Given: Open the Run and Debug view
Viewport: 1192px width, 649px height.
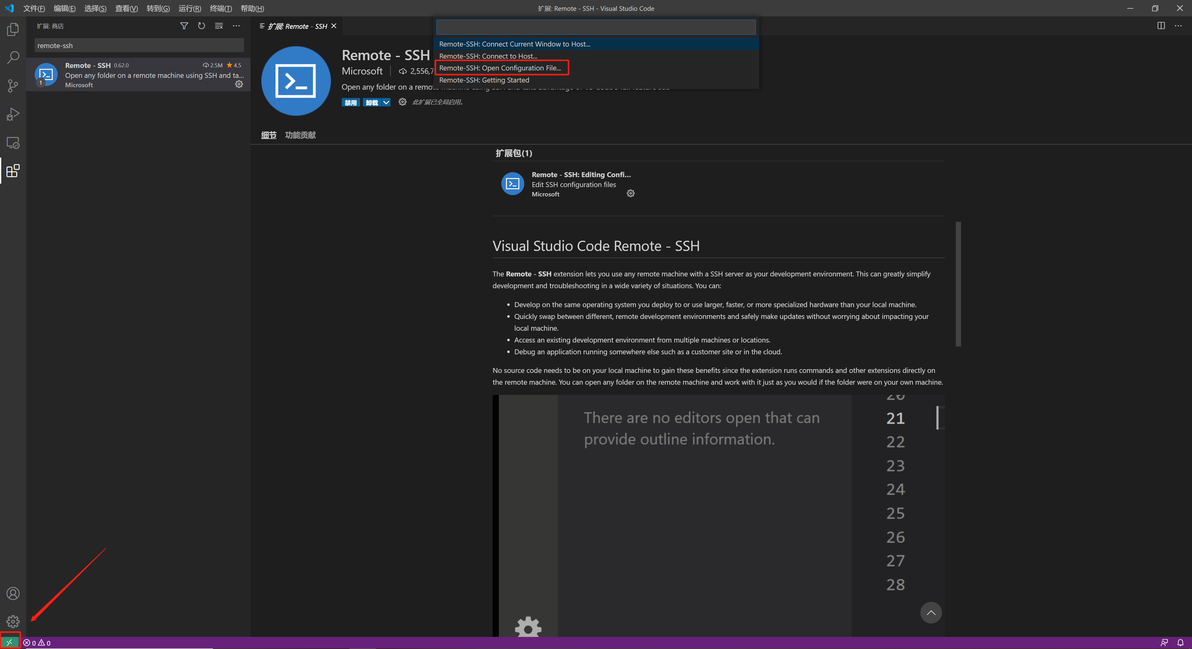Looking at the screenshot, I should click(13, 114).
